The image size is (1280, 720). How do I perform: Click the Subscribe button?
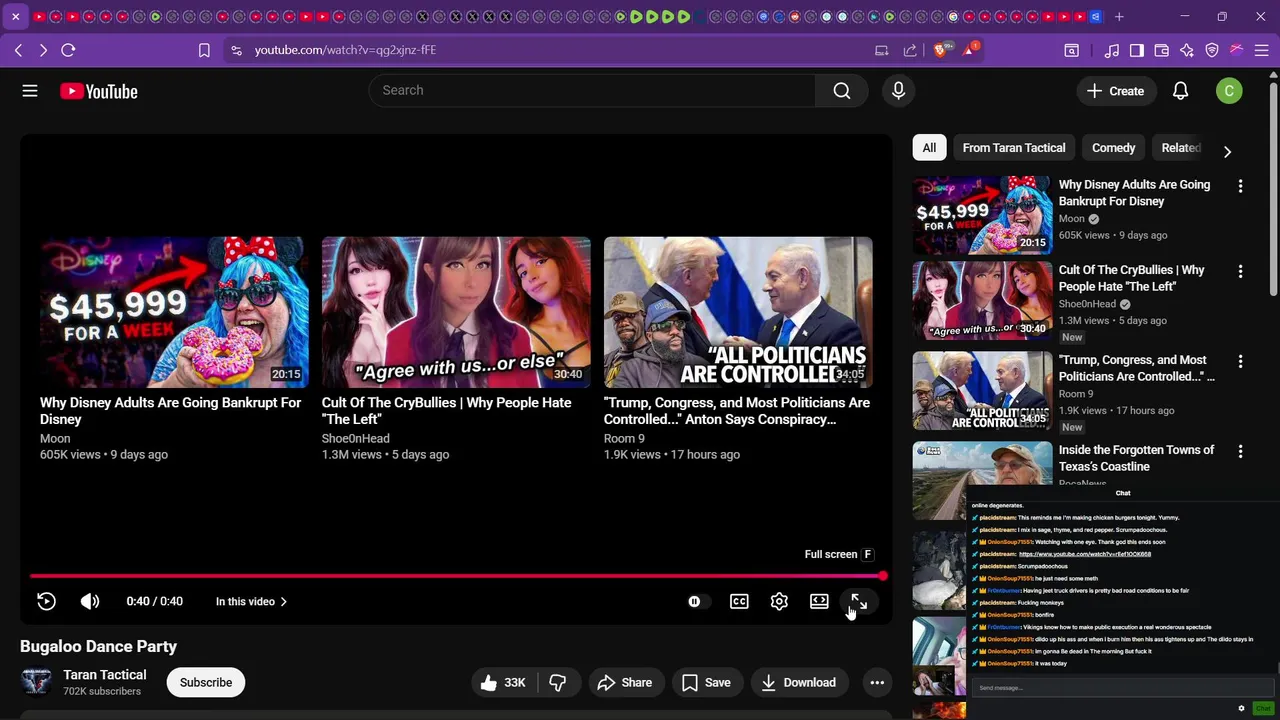[x=206, y=683]
